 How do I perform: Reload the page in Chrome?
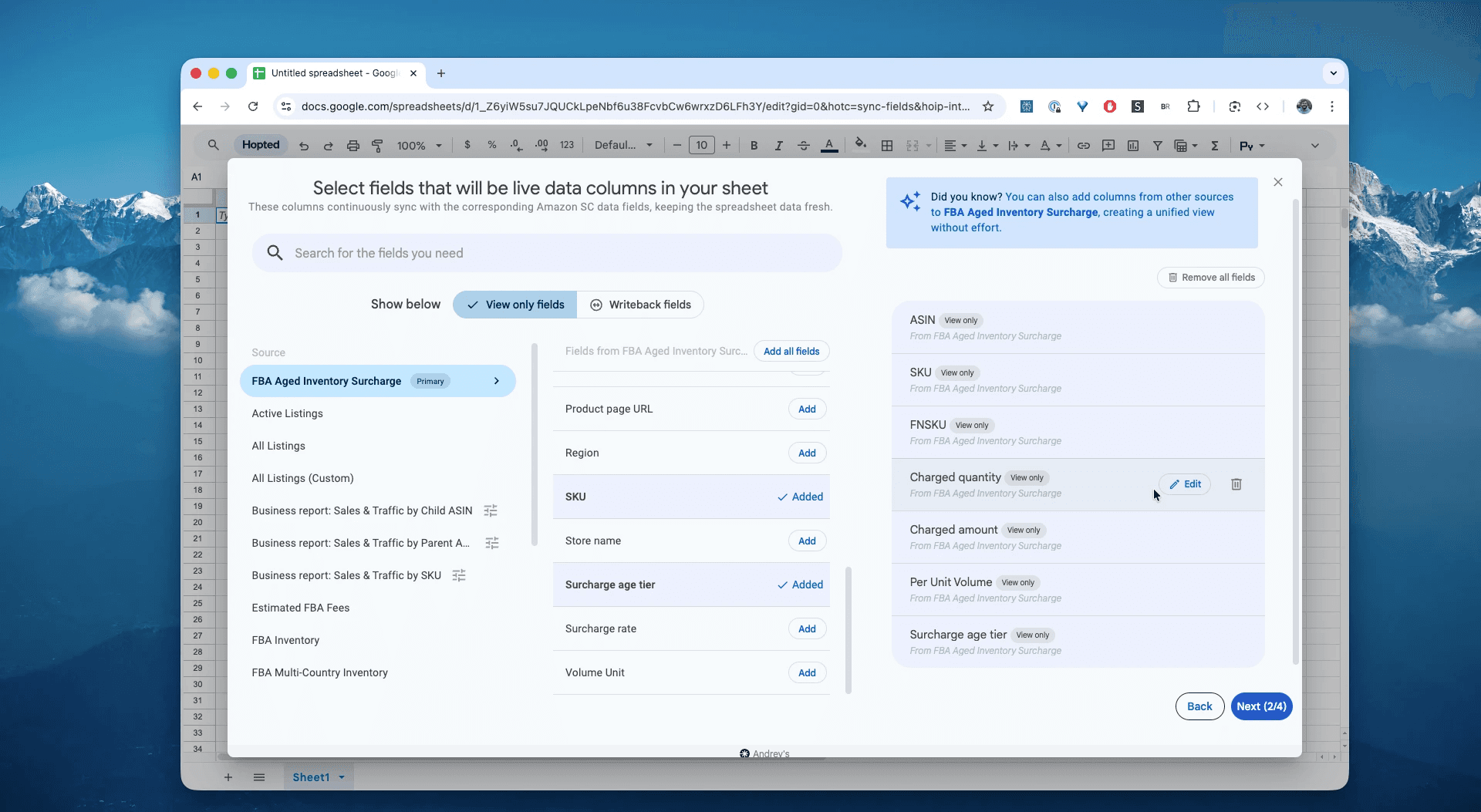pos(253,106)
